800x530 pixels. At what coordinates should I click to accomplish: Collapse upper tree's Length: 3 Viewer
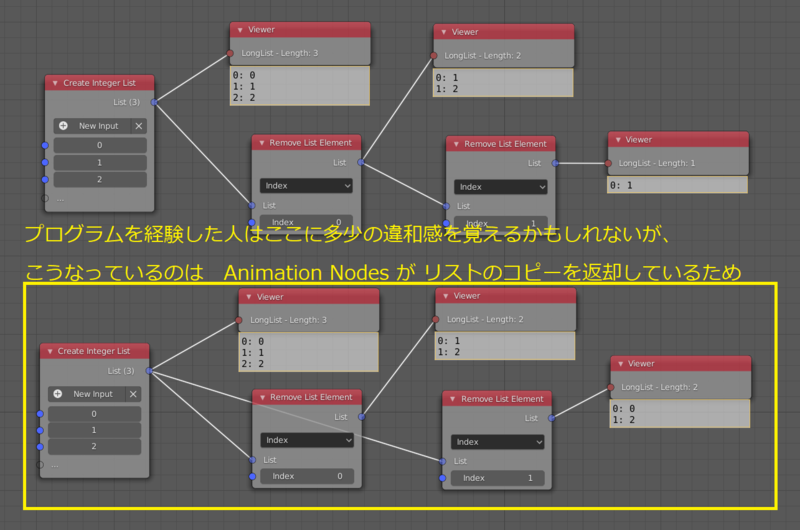240,30
